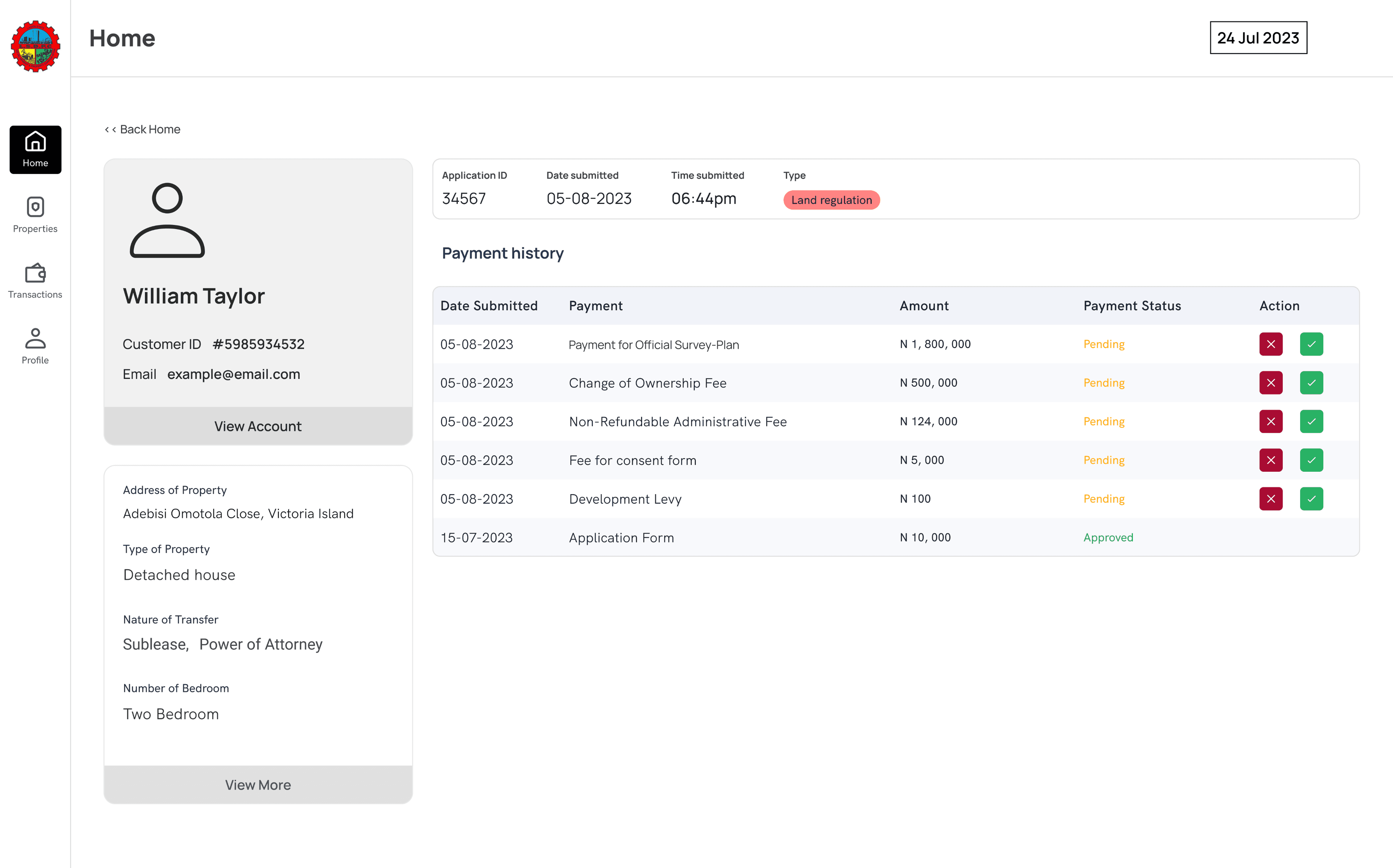
Task: Open the Properties section from the sidebar
Action: click(x=35, y=215)
